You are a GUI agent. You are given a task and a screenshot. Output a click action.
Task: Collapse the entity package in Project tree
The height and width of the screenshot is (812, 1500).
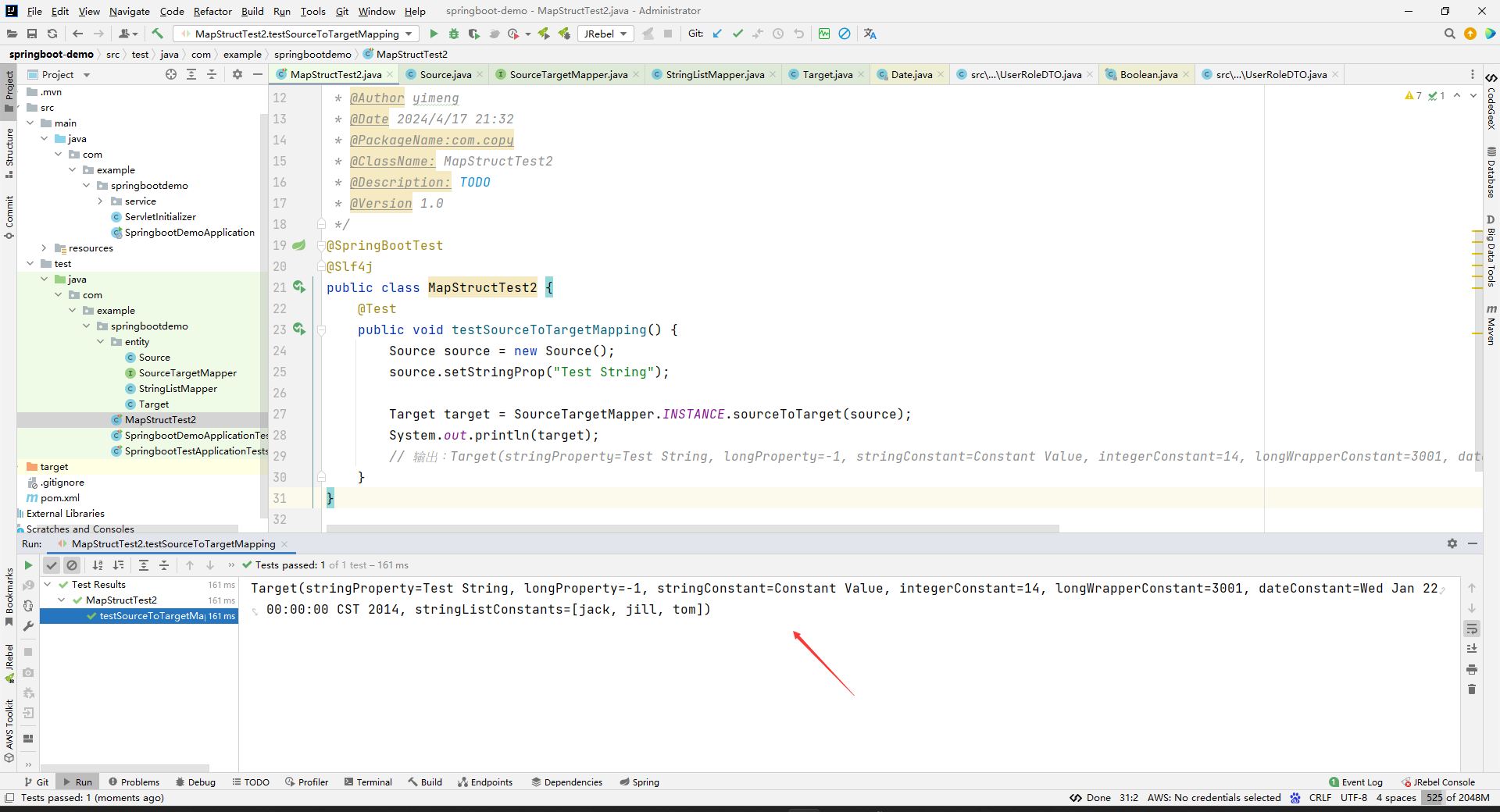(x=100, y=341)
